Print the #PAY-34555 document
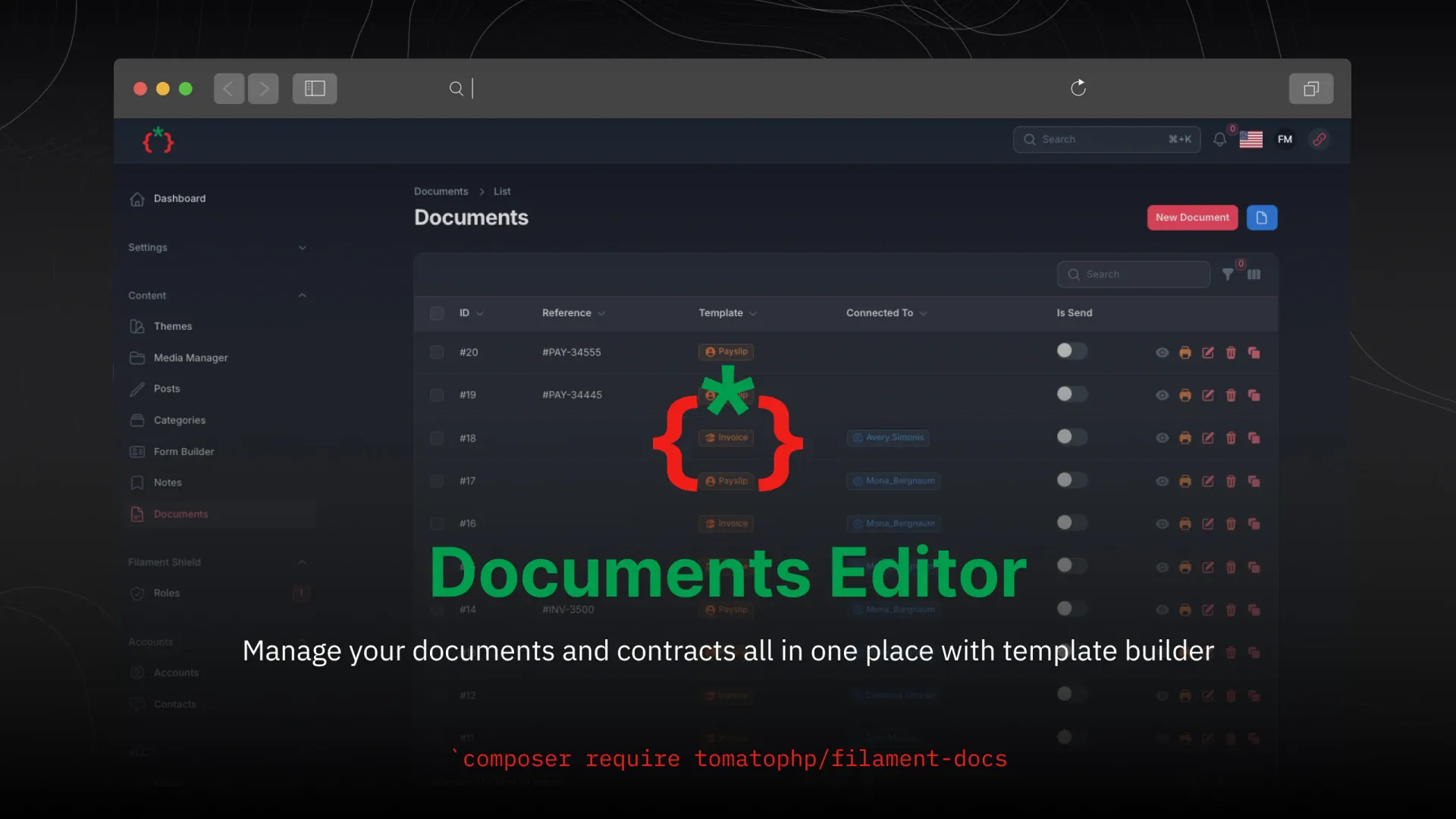Image resolution: width=1456 pixels, height=819 pixels. click(x=1185, y=352)
